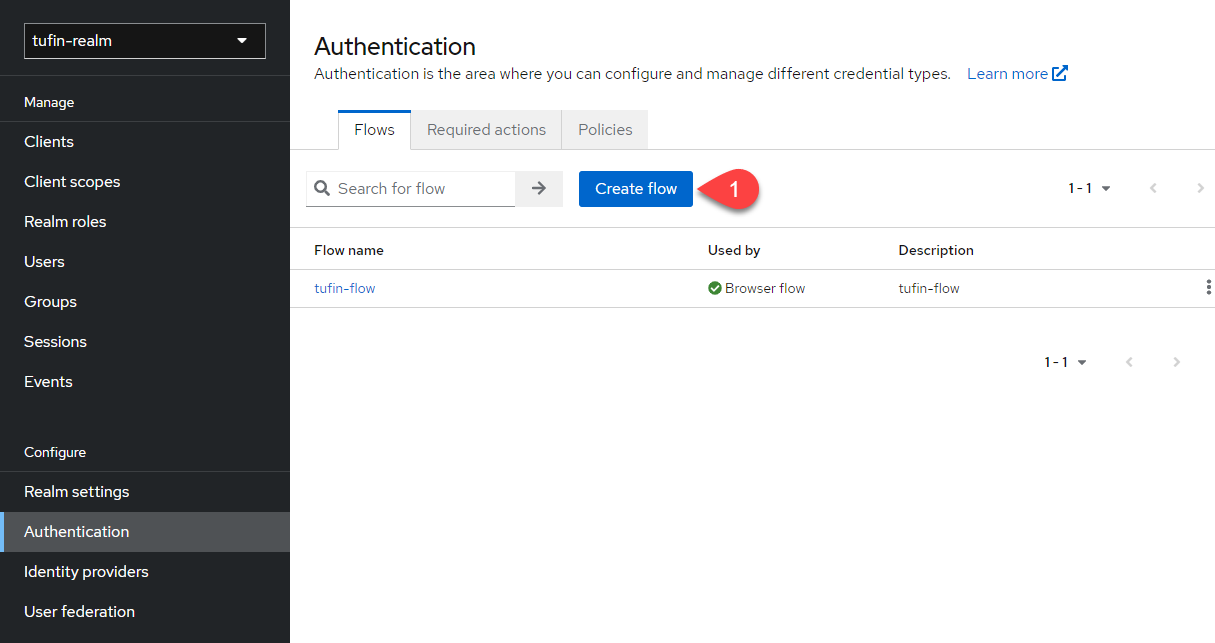Click the Create flow button

pyautogui.click(x=636, y=188)
